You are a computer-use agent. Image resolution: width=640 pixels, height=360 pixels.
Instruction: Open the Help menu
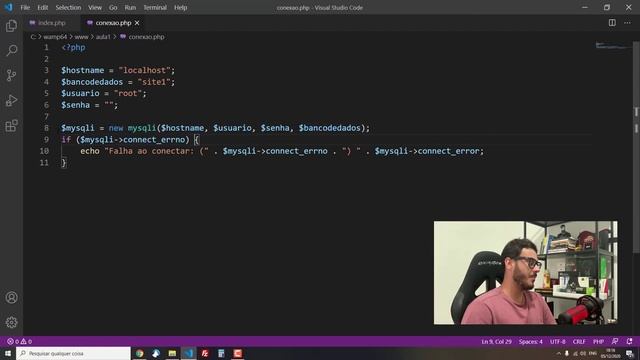tap(180, 7)
